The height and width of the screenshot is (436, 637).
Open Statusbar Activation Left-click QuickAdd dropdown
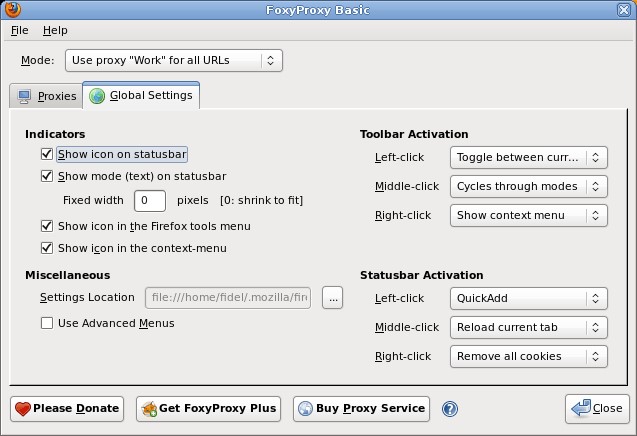pyautogui.click(x=529, y=298)
